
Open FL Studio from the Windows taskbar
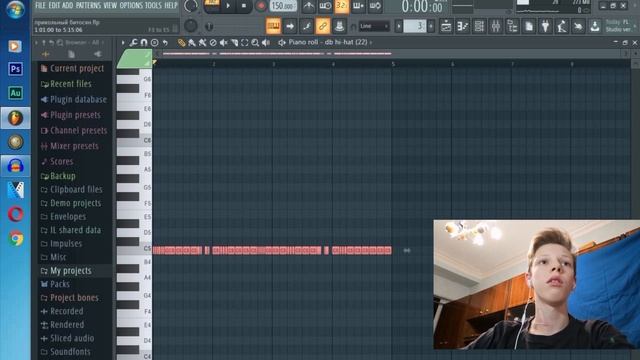[15, 118]
